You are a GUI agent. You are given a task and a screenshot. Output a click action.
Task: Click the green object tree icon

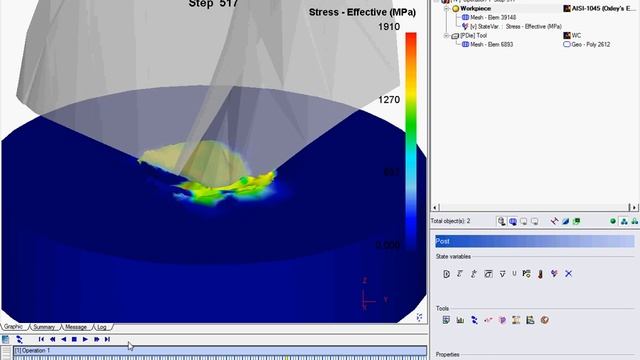click(x=635, y=221)
